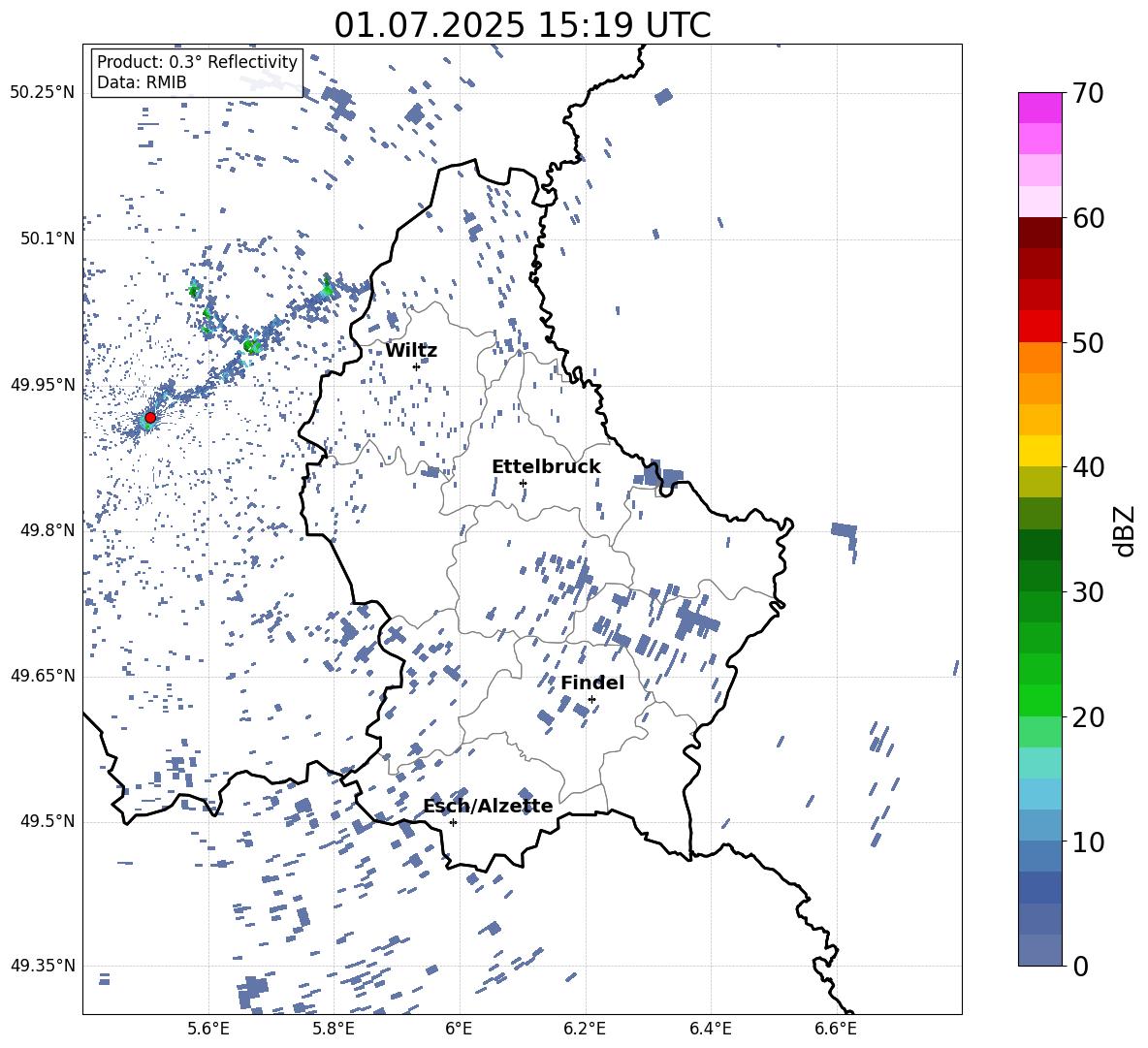This screenshot has width=1148, height=1048.
Task: Click the 50 tick on colorbar
Action: [x=1088, y=342]
